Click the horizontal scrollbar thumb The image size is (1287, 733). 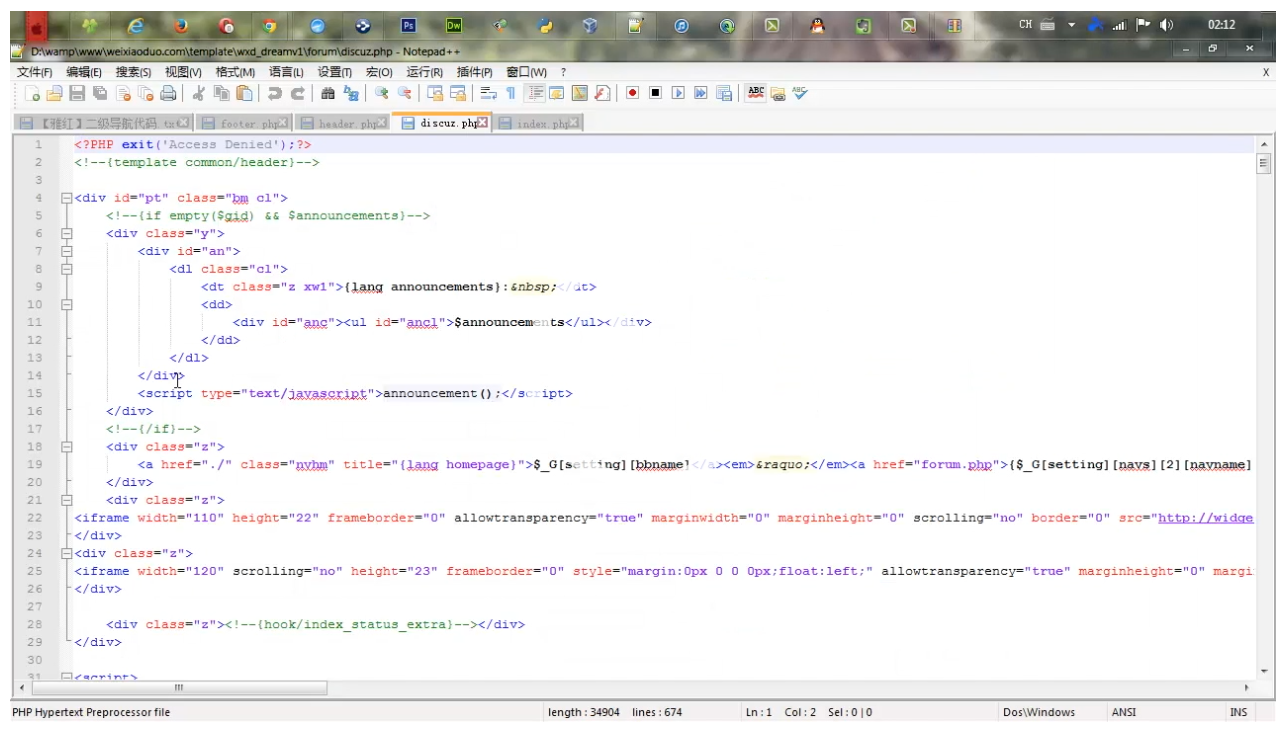[179, 688]
